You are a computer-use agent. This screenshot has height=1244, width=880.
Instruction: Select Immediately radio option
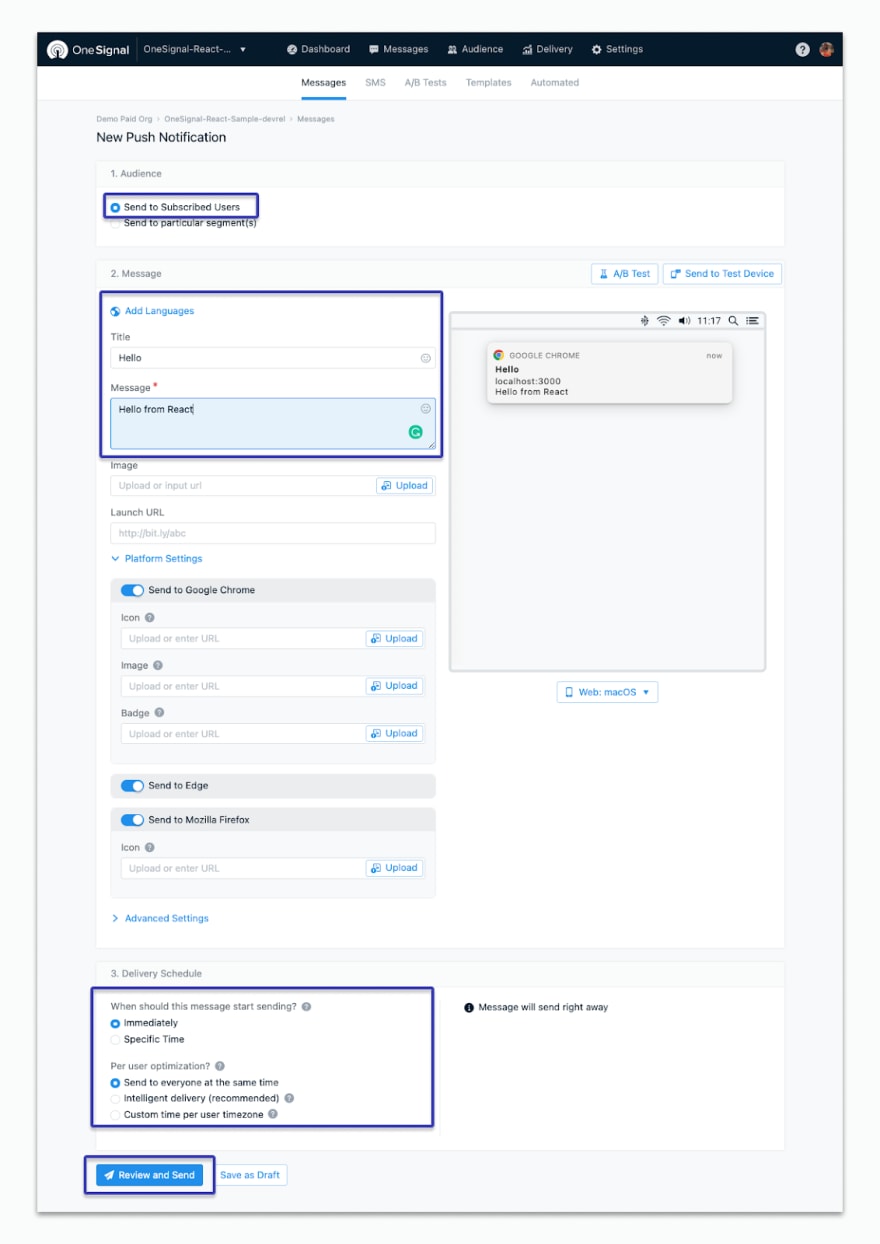click(x=116, y=1023)
